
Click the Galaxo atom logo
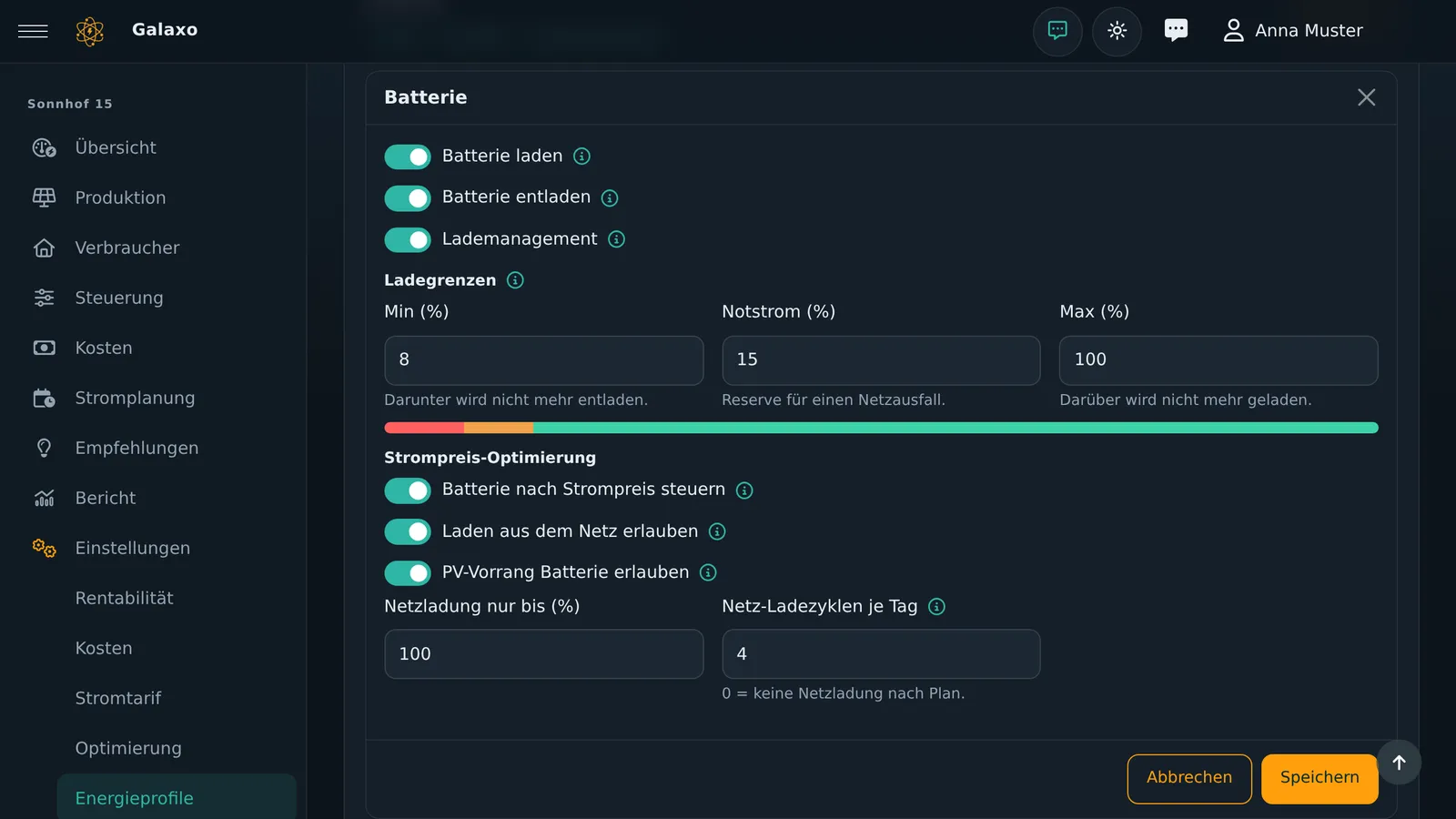pos(89,31)
